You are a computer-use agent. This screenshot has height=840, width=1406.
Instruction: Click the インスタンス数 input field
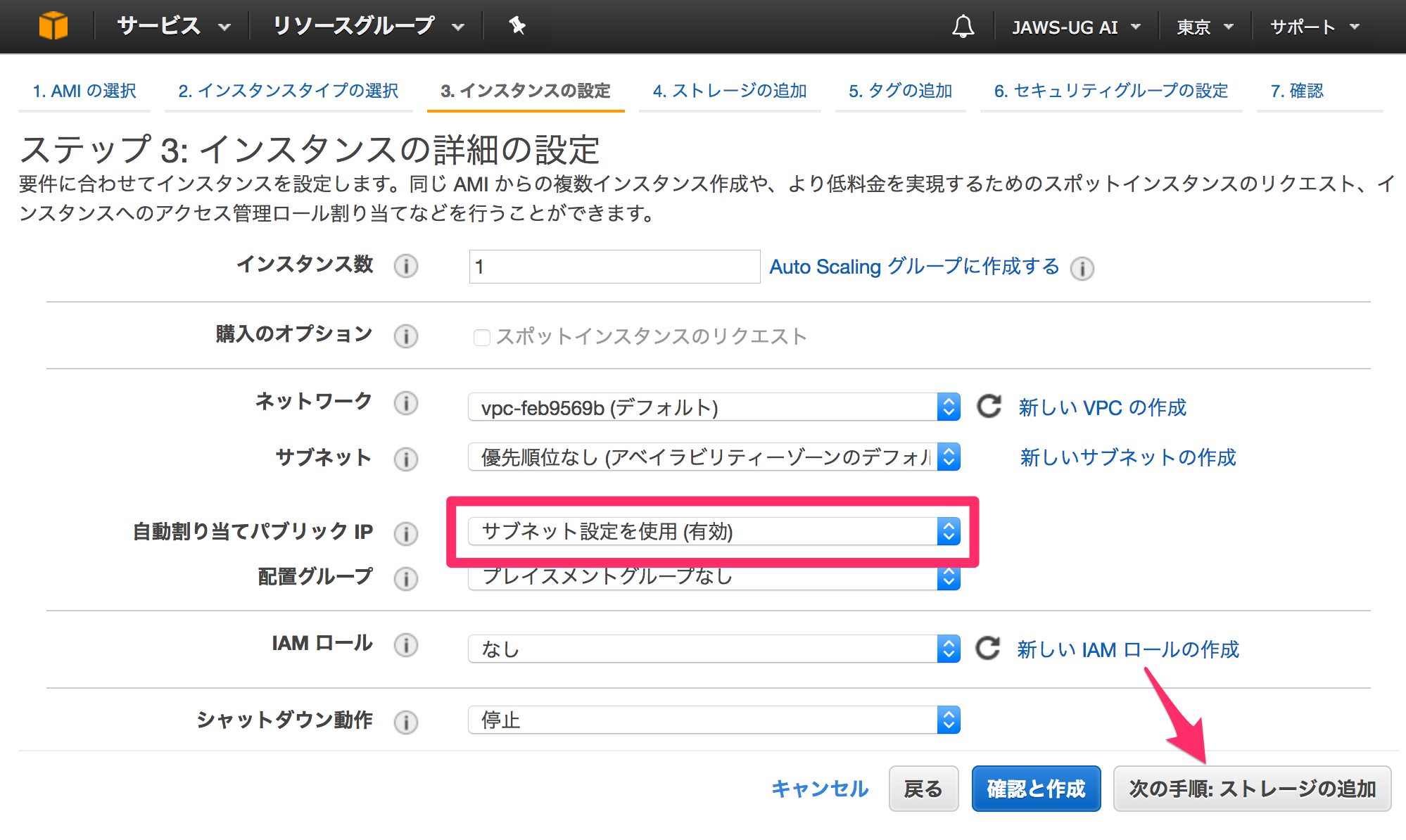614,267
